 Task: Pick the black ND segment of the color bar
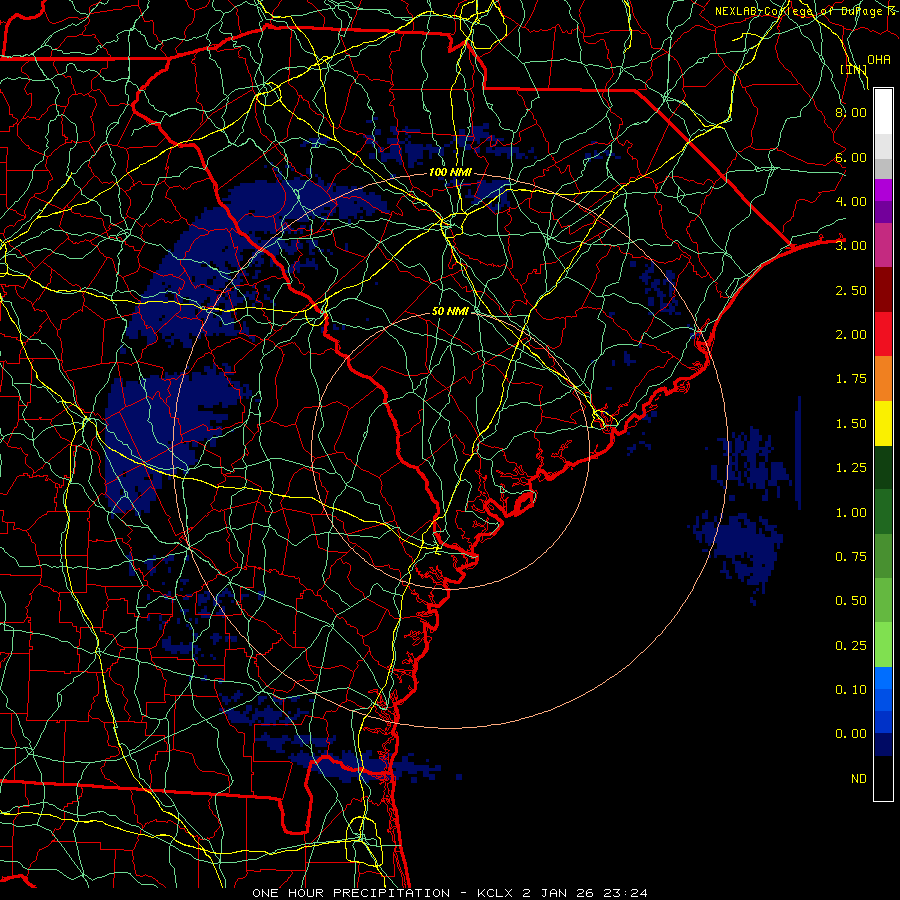883,778
